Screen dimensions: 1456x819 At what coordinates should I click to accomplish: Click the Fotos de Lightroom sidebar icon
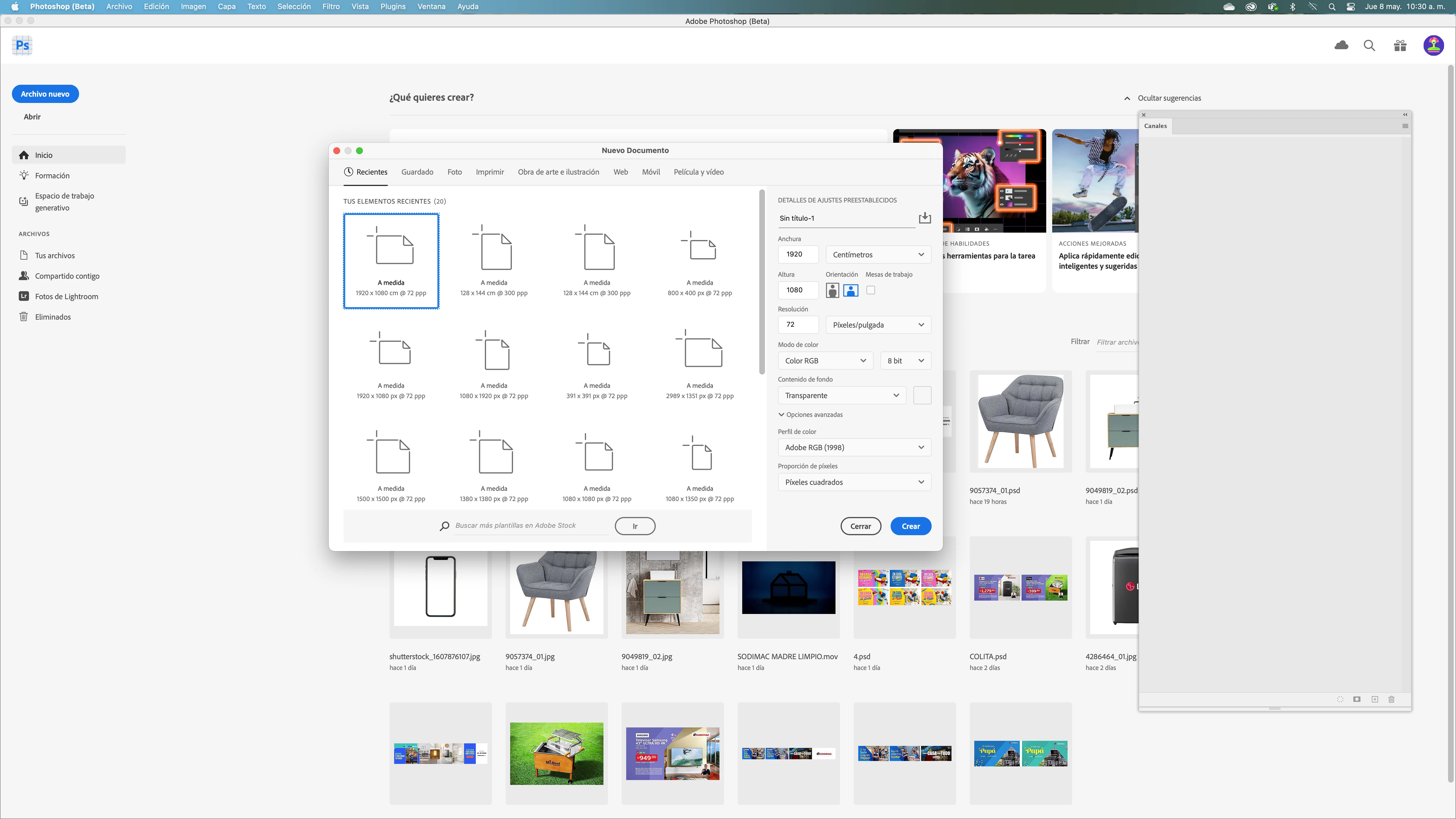(24, 296)
